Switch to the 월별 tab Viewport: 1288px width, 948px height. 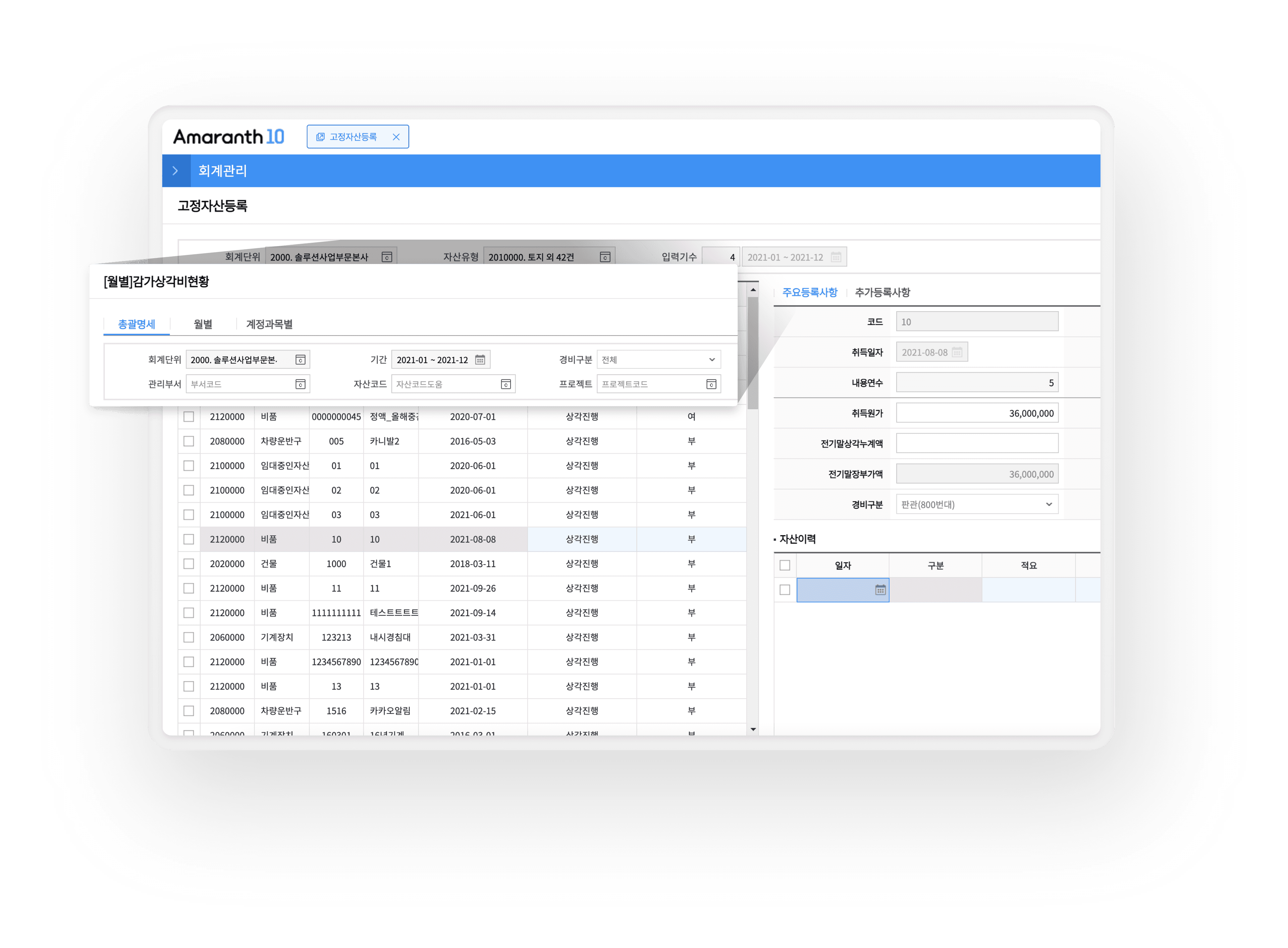click(x=203, y=324)
